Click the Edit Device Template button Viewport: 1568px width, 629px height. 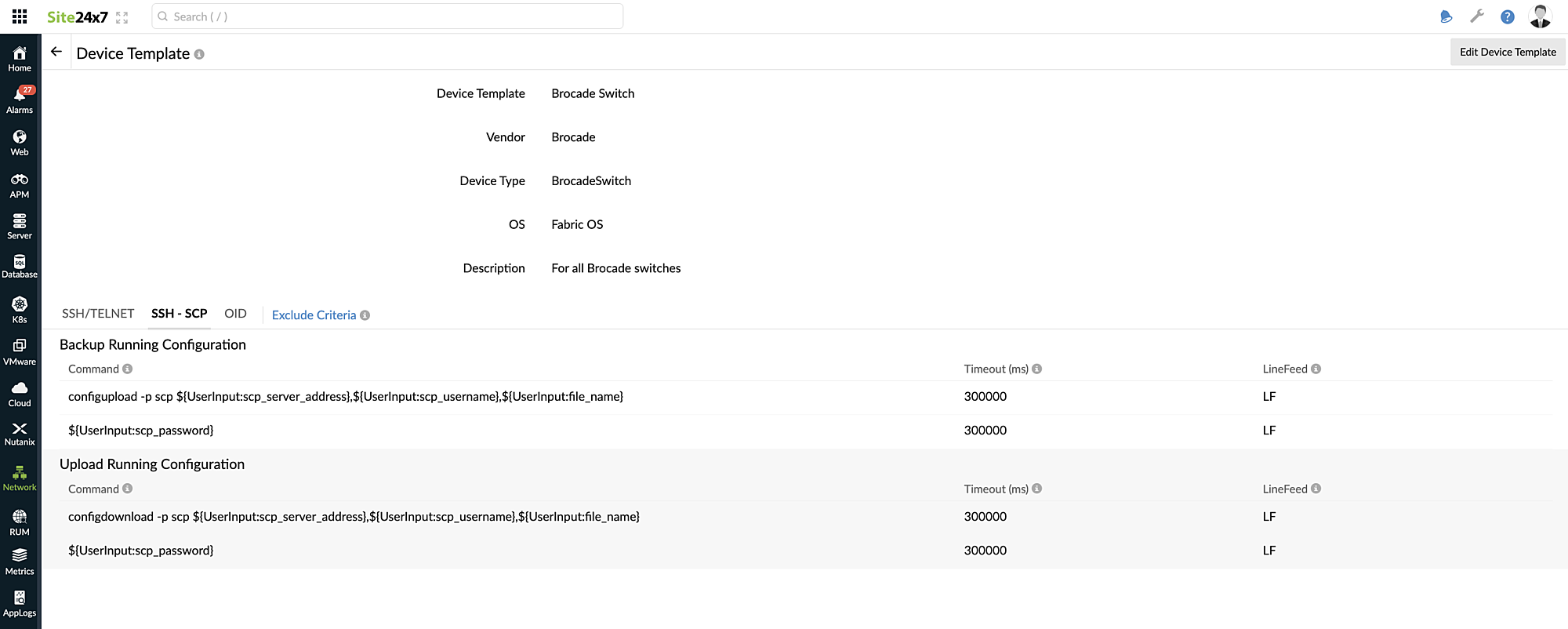1507,52
